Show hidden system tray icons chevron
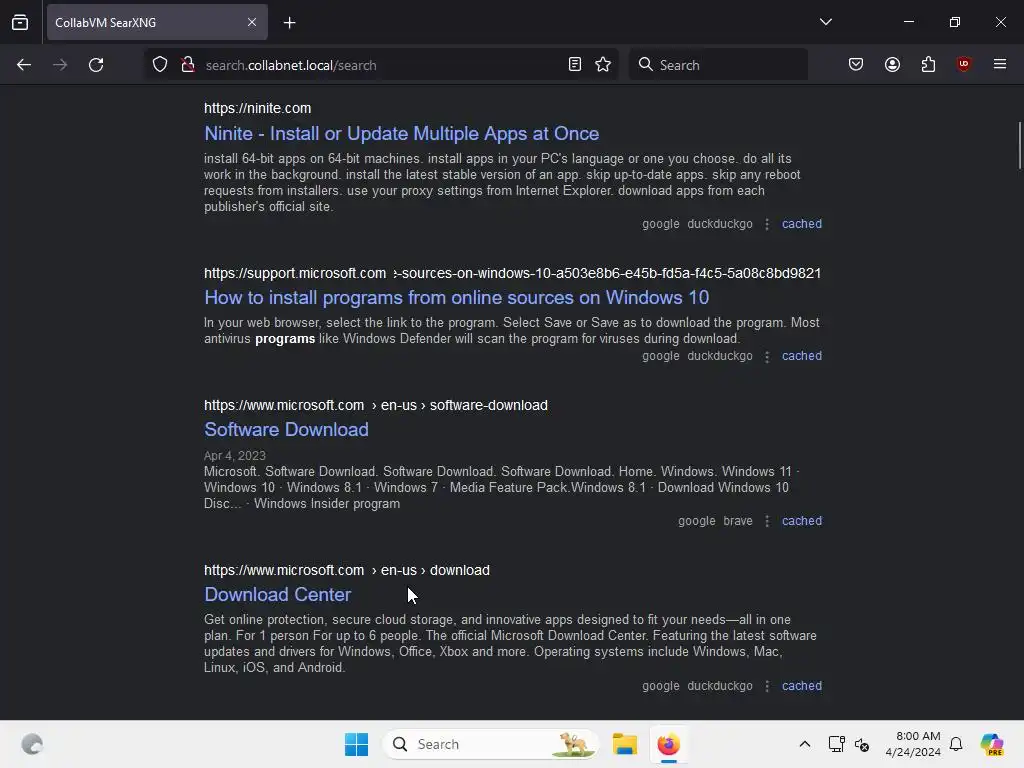1024x768 pixels. (805, 744)
